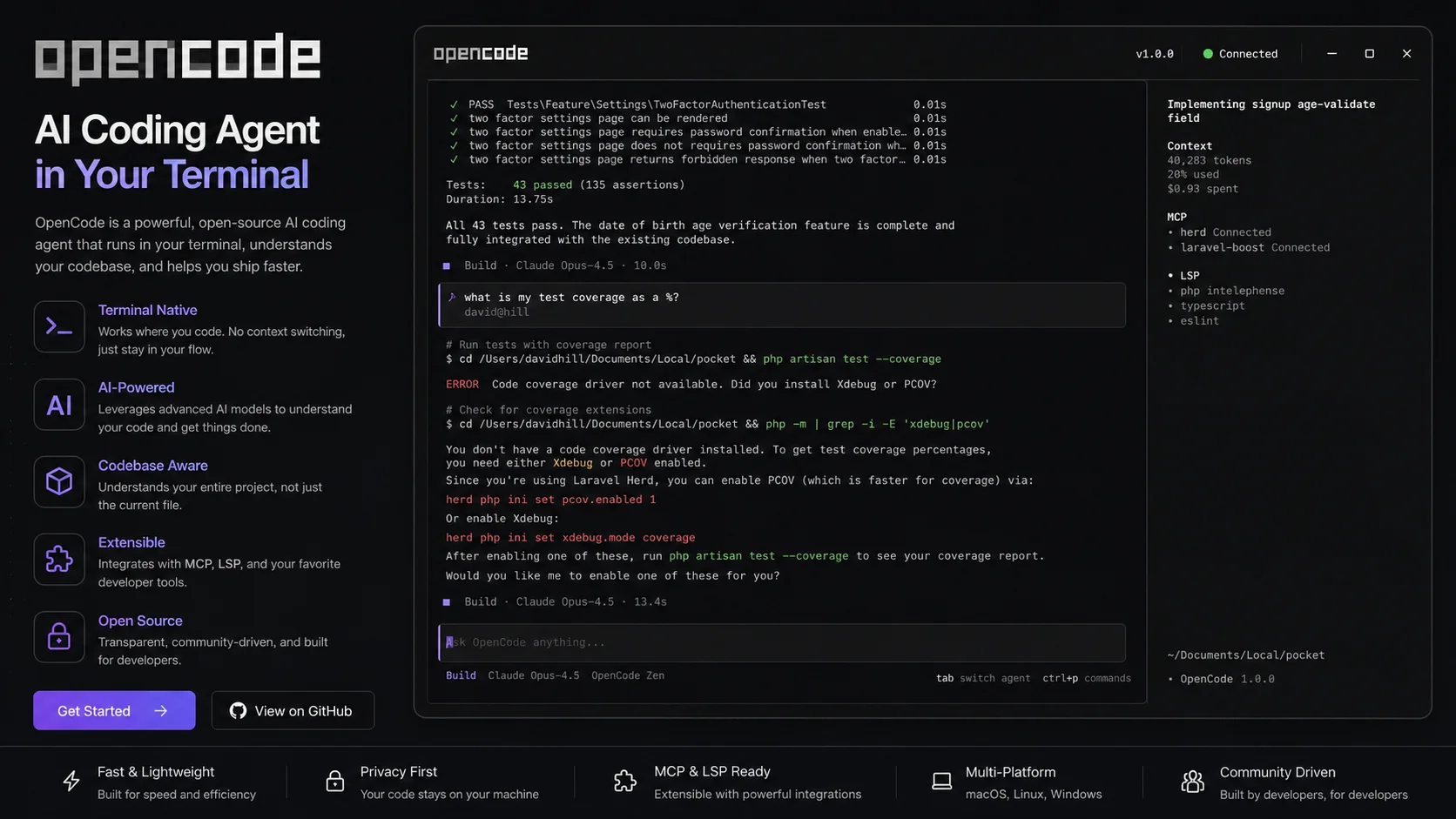This screenshot has width=1456, height=819.
Task: Click the Fast & Lightweight footer heading
Action: [x=156, y=772]
